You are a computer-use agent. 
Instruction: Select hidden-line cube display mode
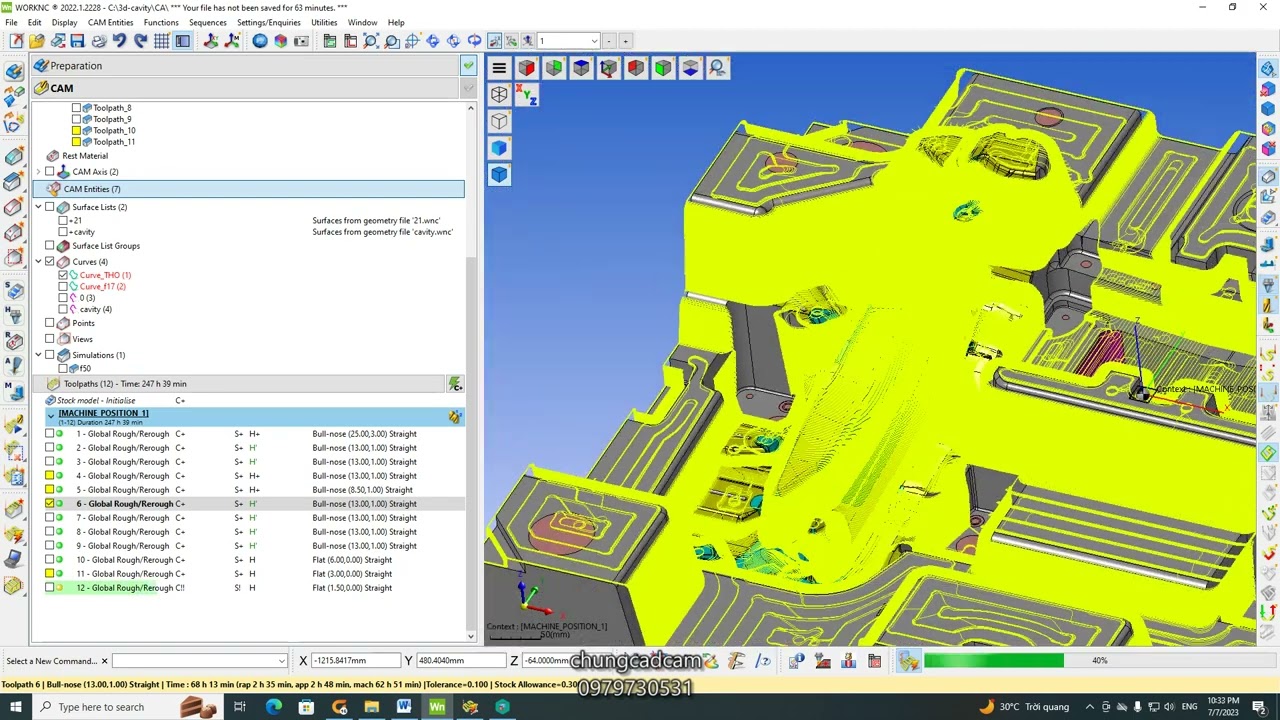[x=499, y=121]
